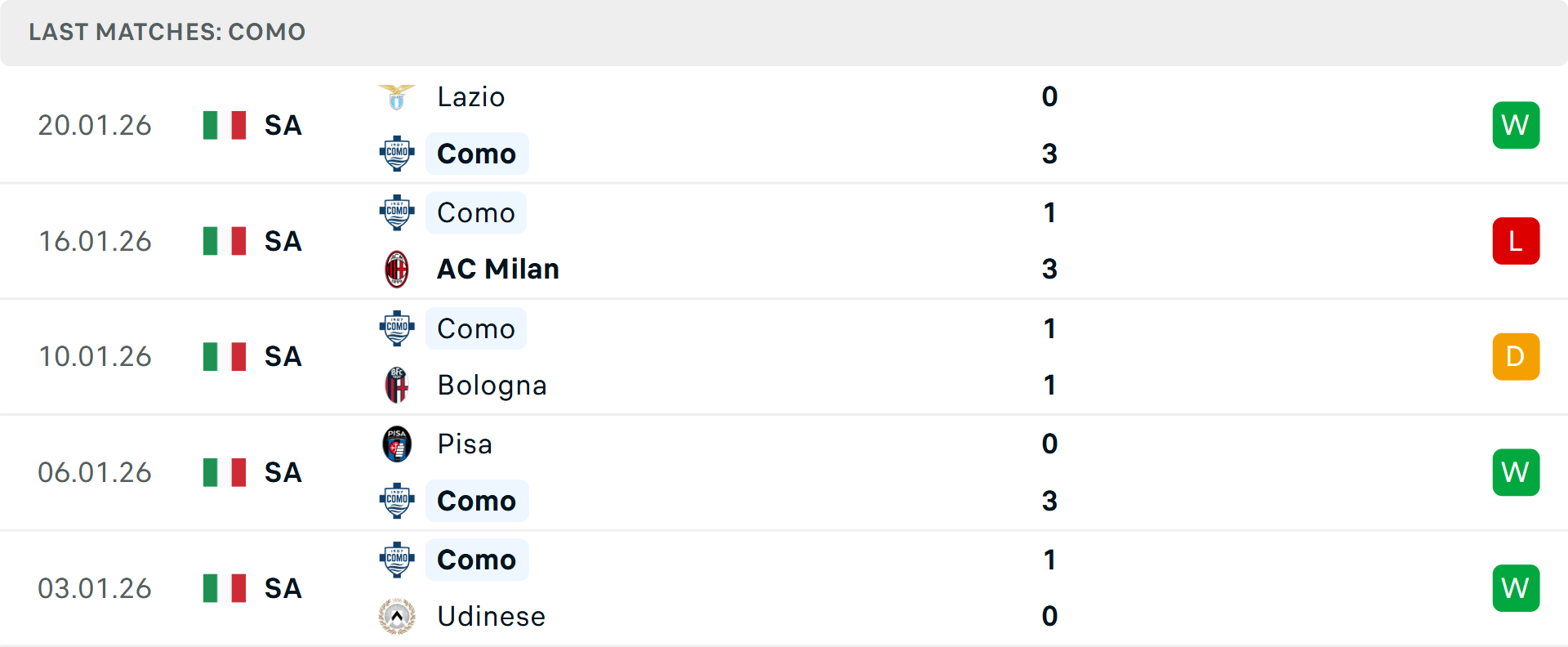Click the Udinese club crest icon
Screen dimensions: 1568x647
point(397,616)
